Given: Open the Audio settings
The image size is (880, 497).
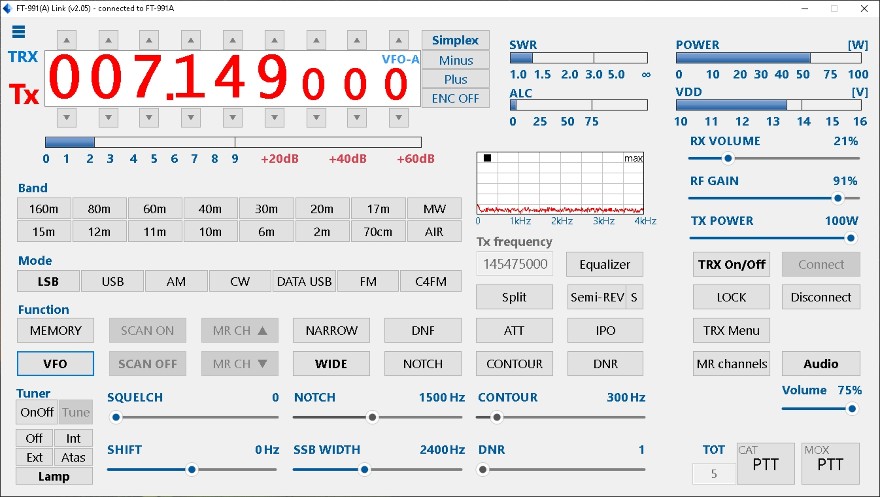Looking at the screenshot, I should coord(821,363).
